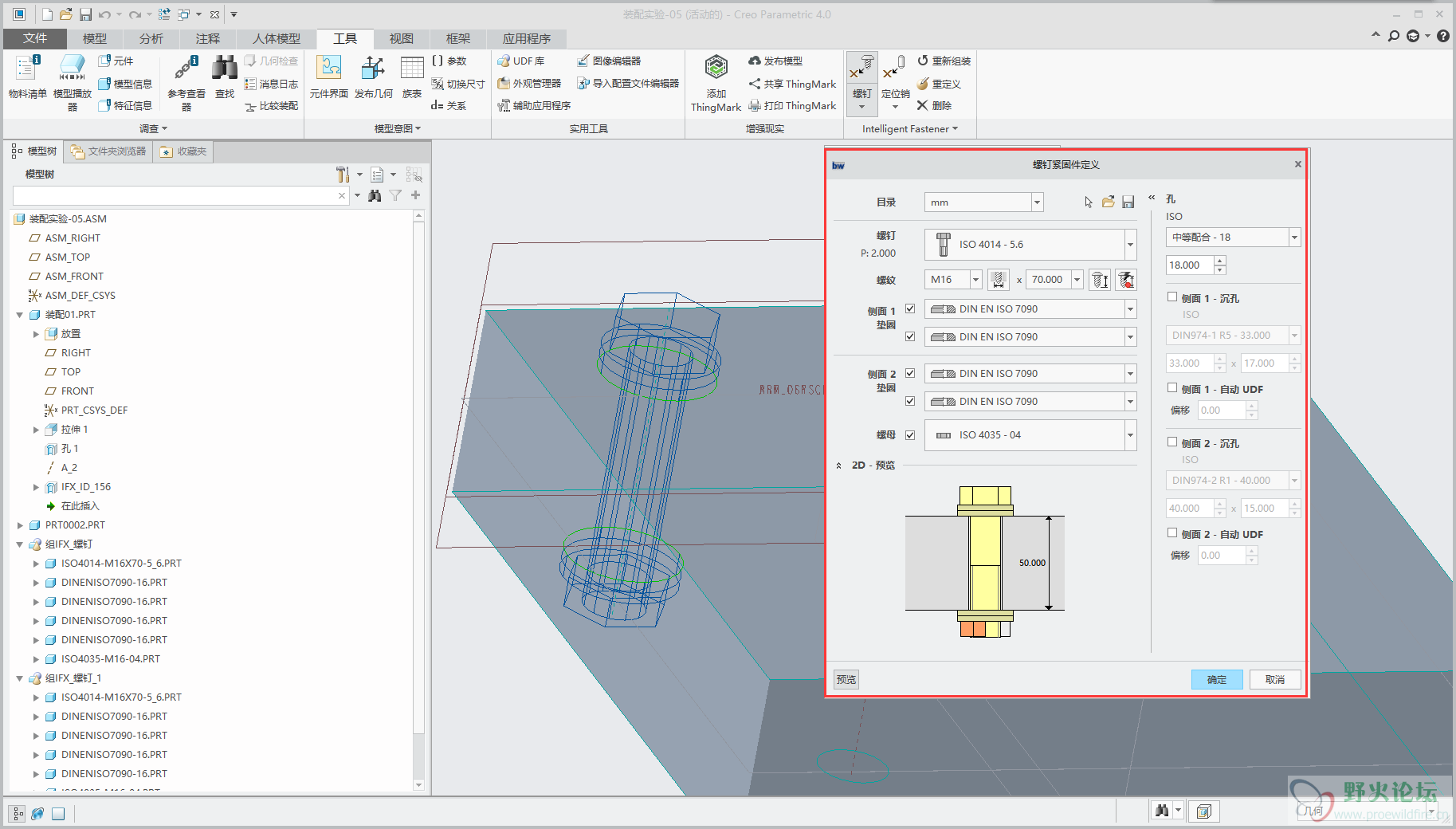Open the 70.000 screw length dropdown
Viewport: 1456px width, 829px height.
coord(1077,280)
